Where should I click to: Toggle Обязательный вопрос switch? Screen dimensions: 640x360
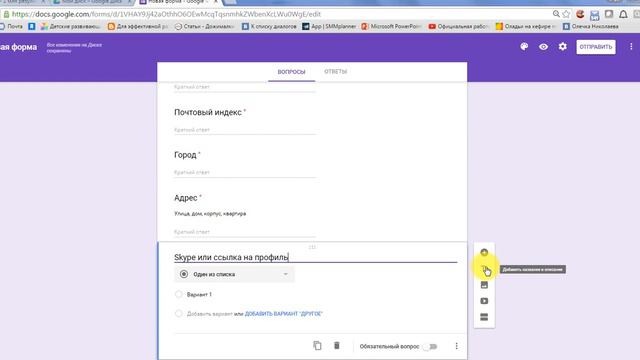coord(430,347)
